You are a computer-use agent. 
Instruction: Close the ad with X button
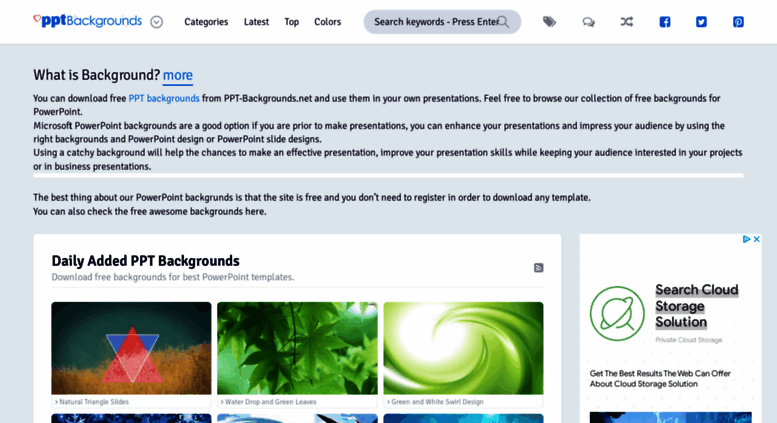tap(757, 239)
